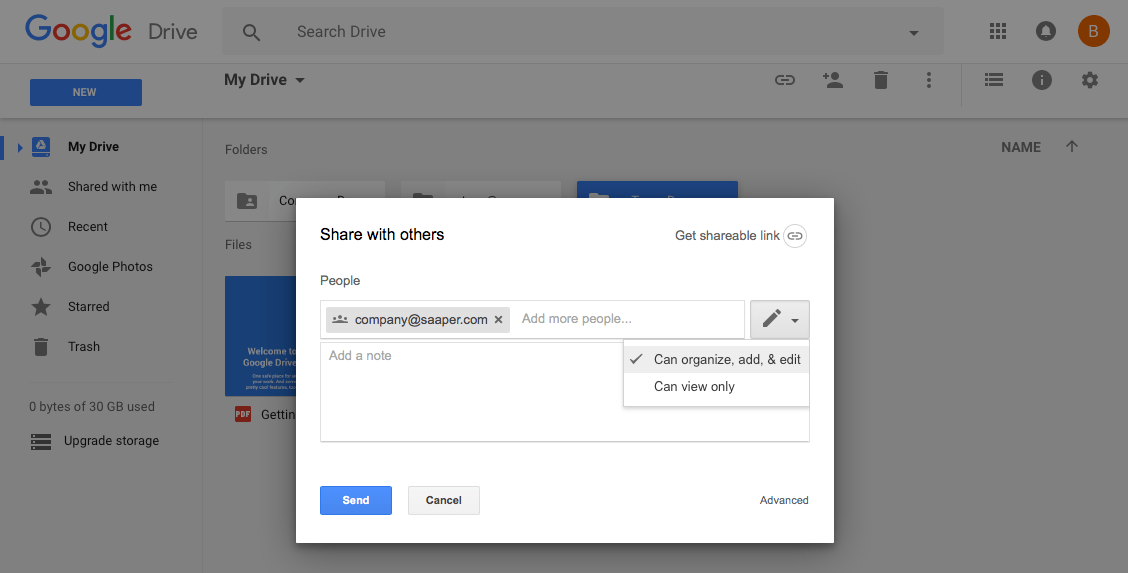Image resolution: width=1128 pixels, height=573 pixels.
Task: Show the details info icon
Action: (x=1042, y=80)
